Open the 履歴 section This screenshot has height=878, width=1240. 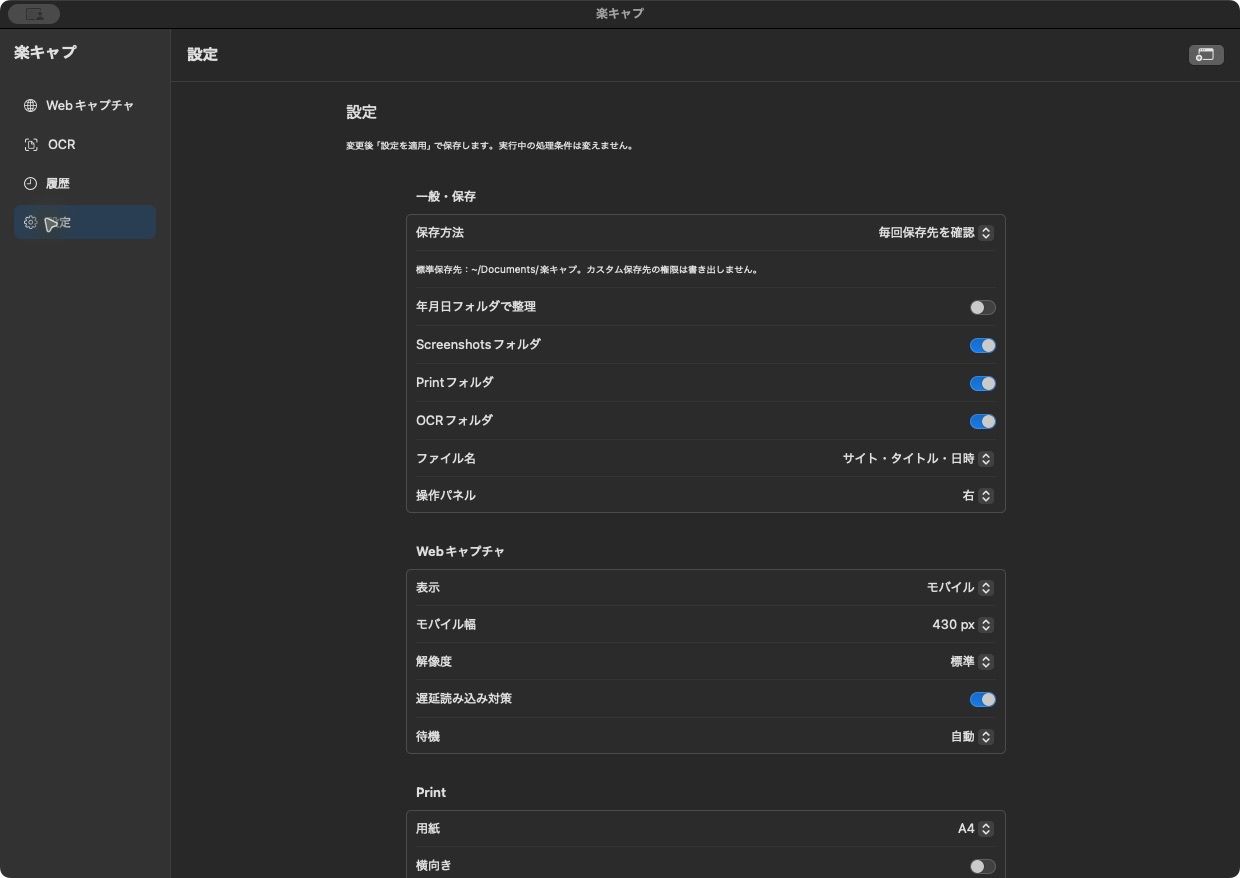coord(85,184)
